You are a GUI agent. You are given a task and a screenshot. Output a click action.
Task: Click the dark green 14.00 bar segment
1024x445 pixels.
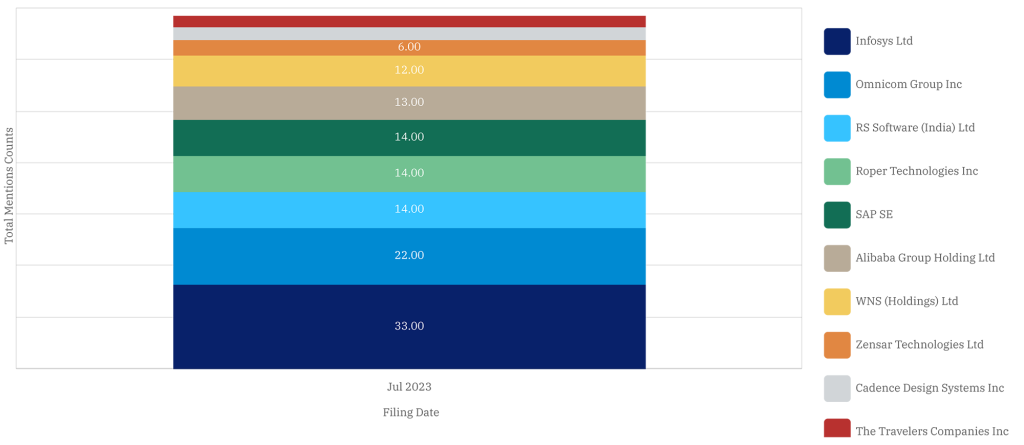pyautogui.click(x=409, y=137)
